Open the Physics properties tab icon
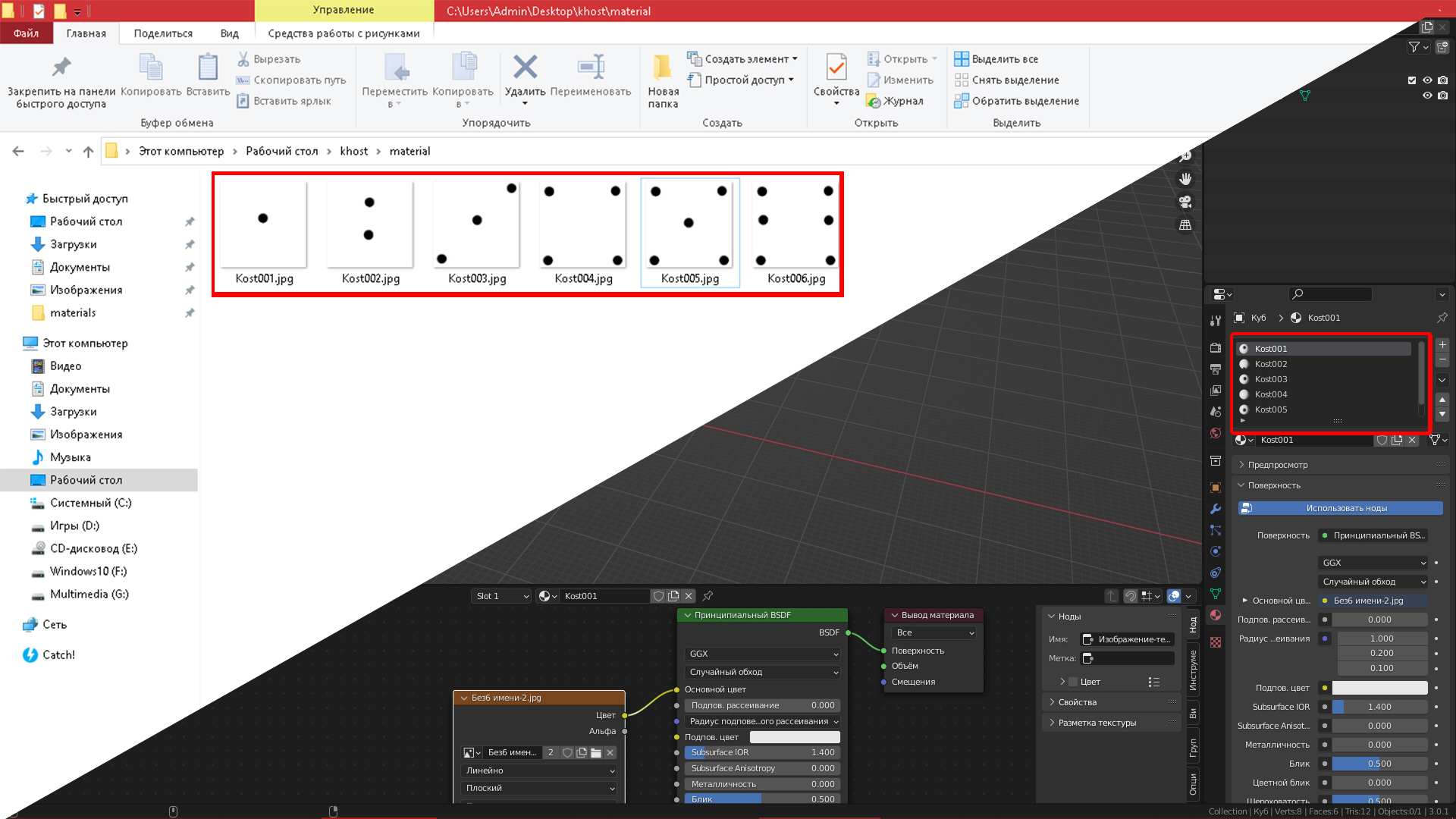Screen dimensions: 1456x819 1216,551
